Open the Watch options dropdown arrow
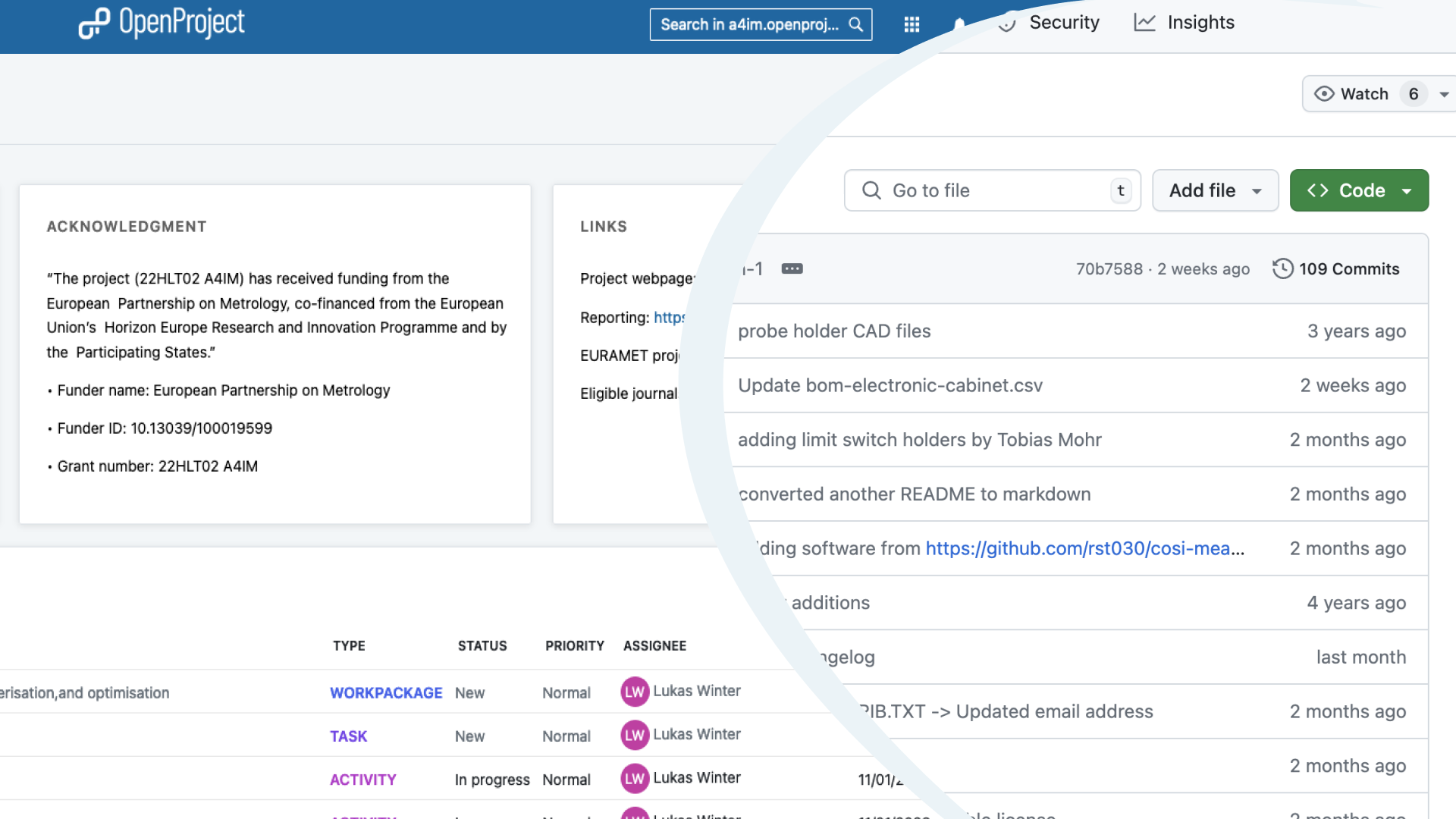 point(1444,94)
